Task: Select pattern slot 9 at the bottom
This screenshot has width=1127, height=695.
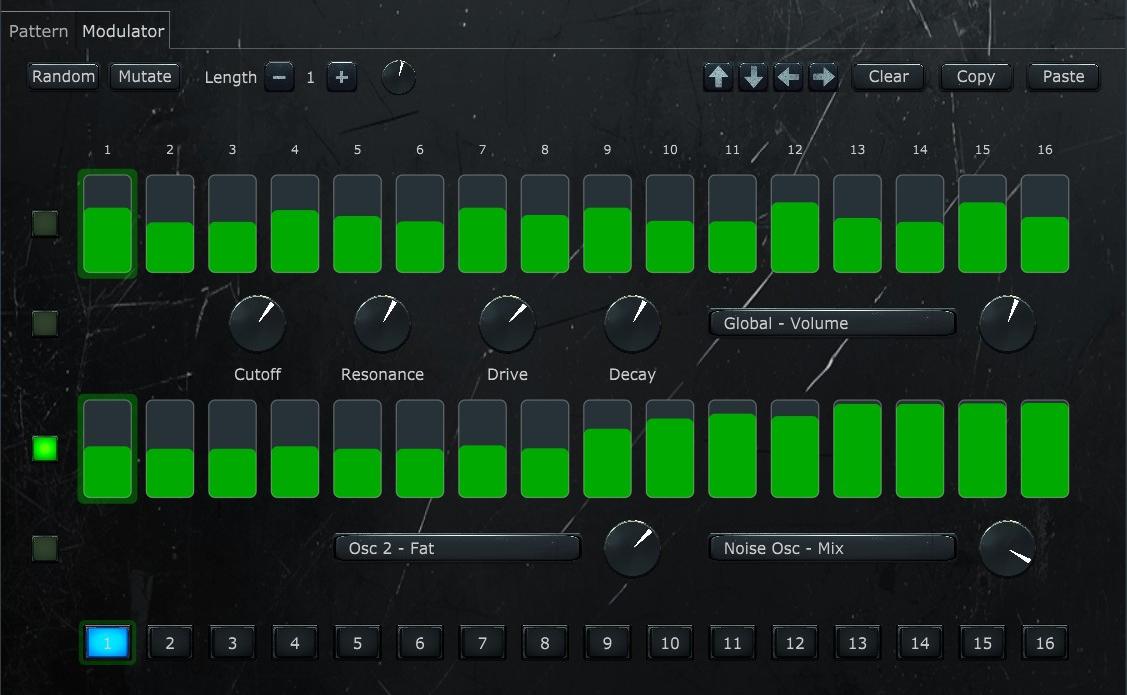Action: point(607,643)
